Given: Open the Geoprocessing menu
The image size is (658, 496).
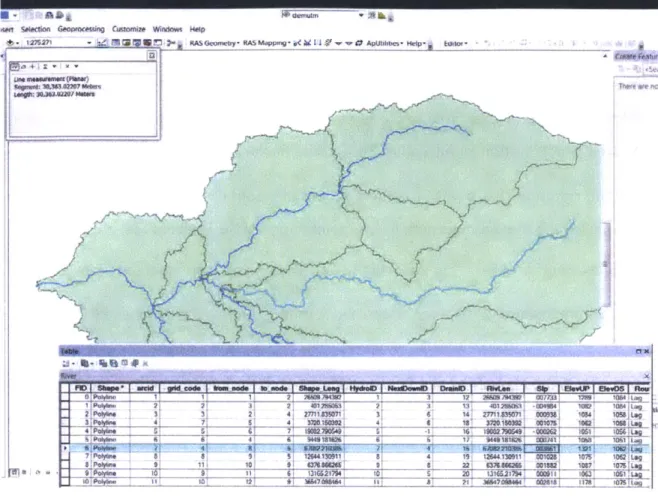Looking at the screenshot, I should click(81, 29).
